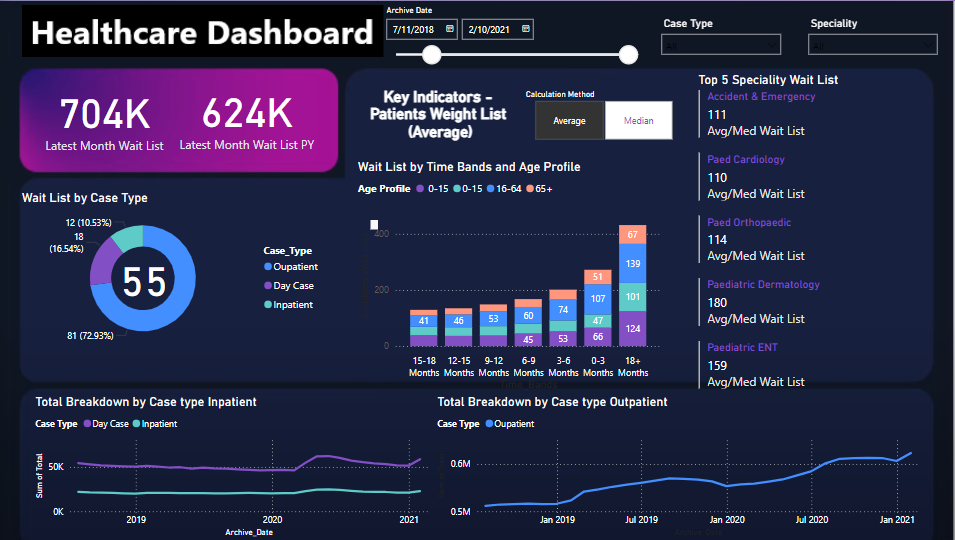Click the small white square above the bar chart
This screenshot has height=540, width=955.
point(375,225)
